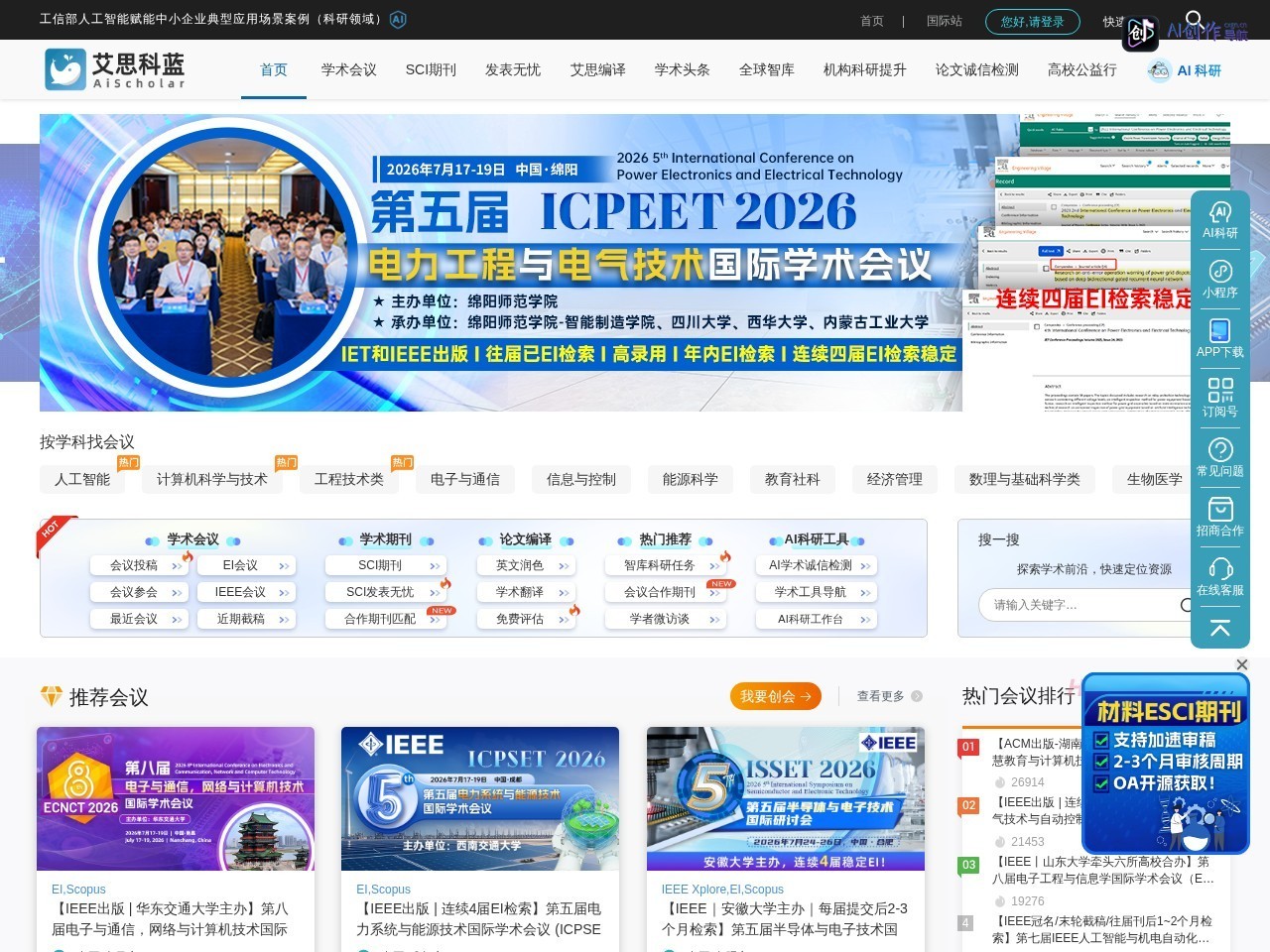This screenshot has height=952, width=1270.
Task: Open 小程序 in the floating sidebar
Action: (1220, 280)
